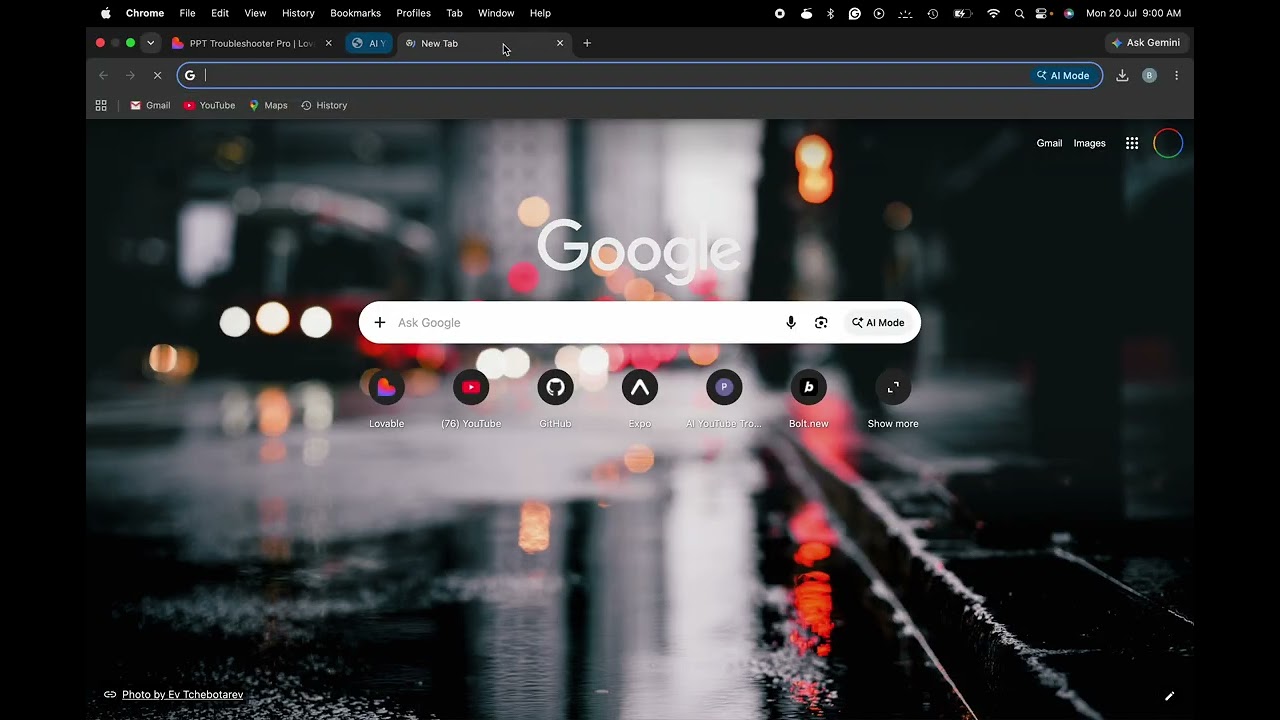Screen dimensions: 1280x720
Task: Click AI Mode in the address bar
Action: click(1063, 75)
